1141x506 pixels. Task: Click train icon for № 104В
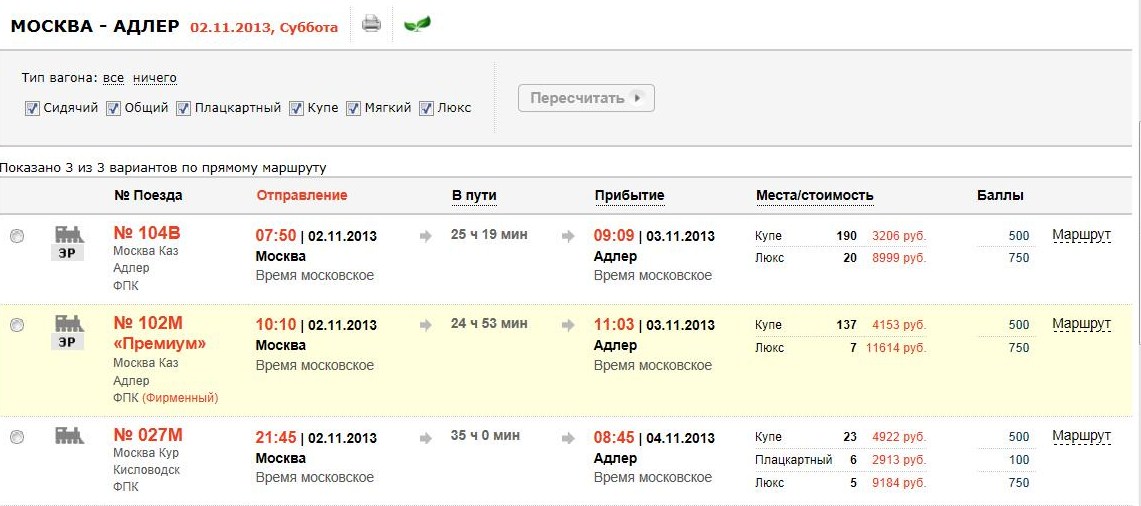tap(68, 234)
